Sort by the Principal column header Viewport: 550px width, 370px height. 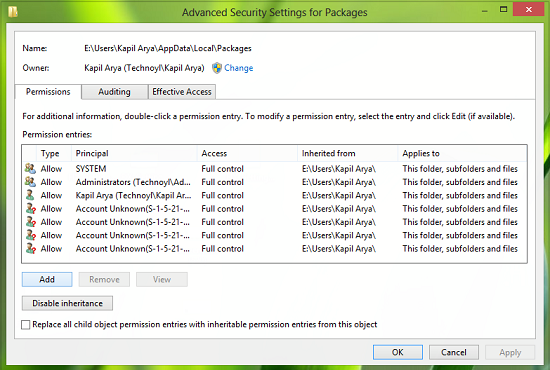click(x=134, y=153)
